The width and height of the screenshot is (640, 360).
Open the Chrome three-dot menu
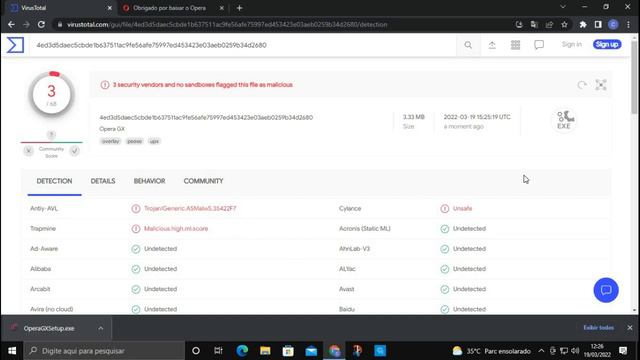629,24
